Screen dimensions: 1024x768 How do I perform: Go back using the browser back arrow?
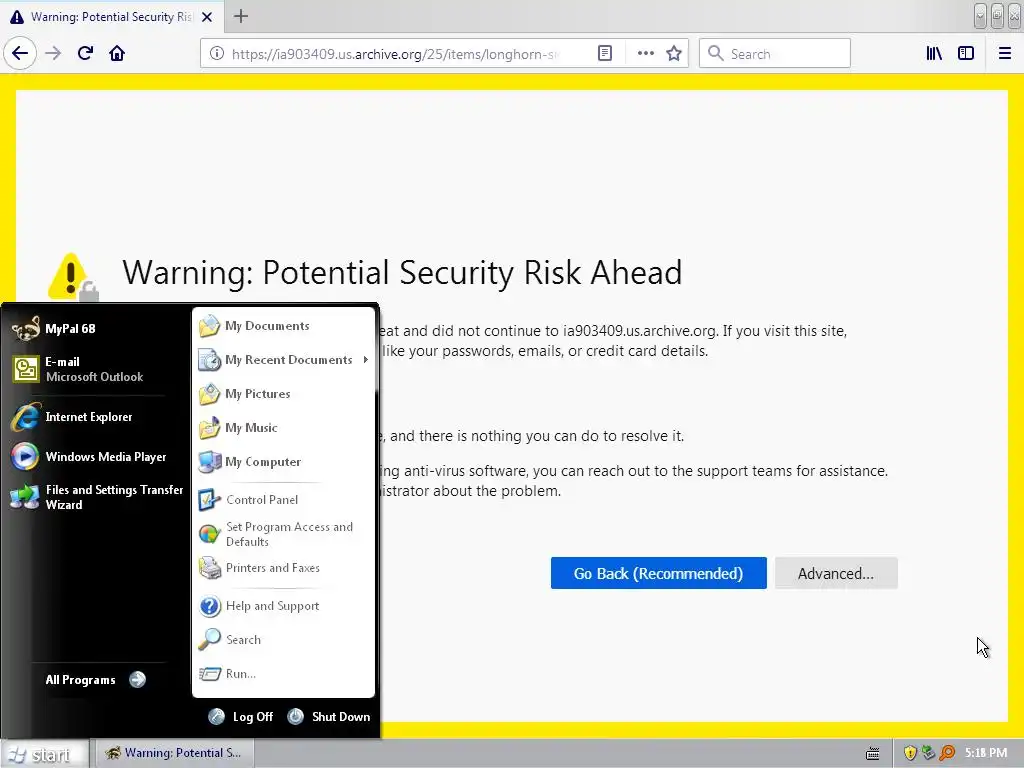(20, 53)
